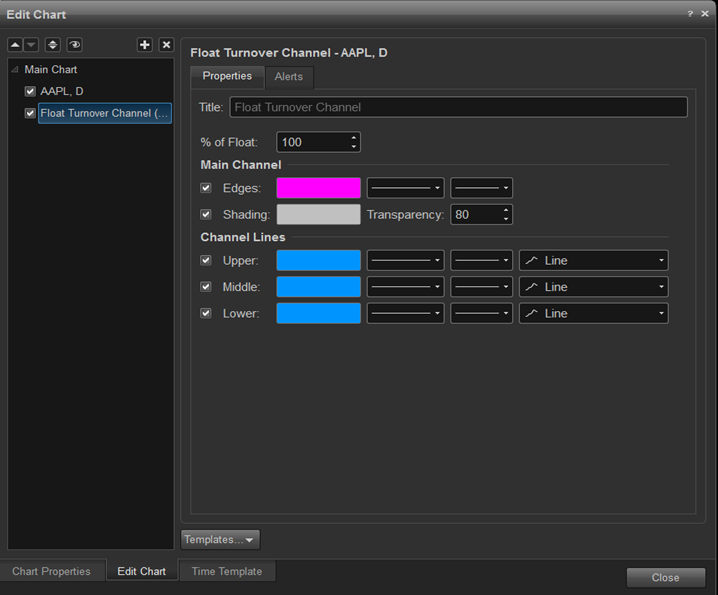Click the Title input field
The width and height of the screenshot is (718, 595).
click(x=458, y=107)
